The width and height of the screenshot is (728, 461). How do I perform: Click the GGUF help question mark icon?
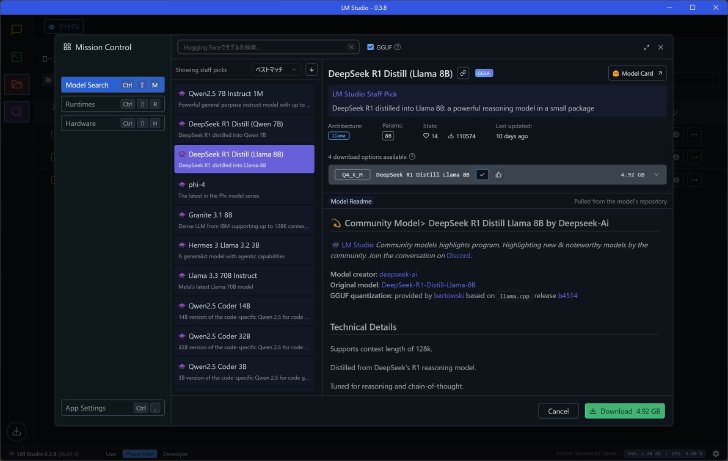click(x=398, y=47)
